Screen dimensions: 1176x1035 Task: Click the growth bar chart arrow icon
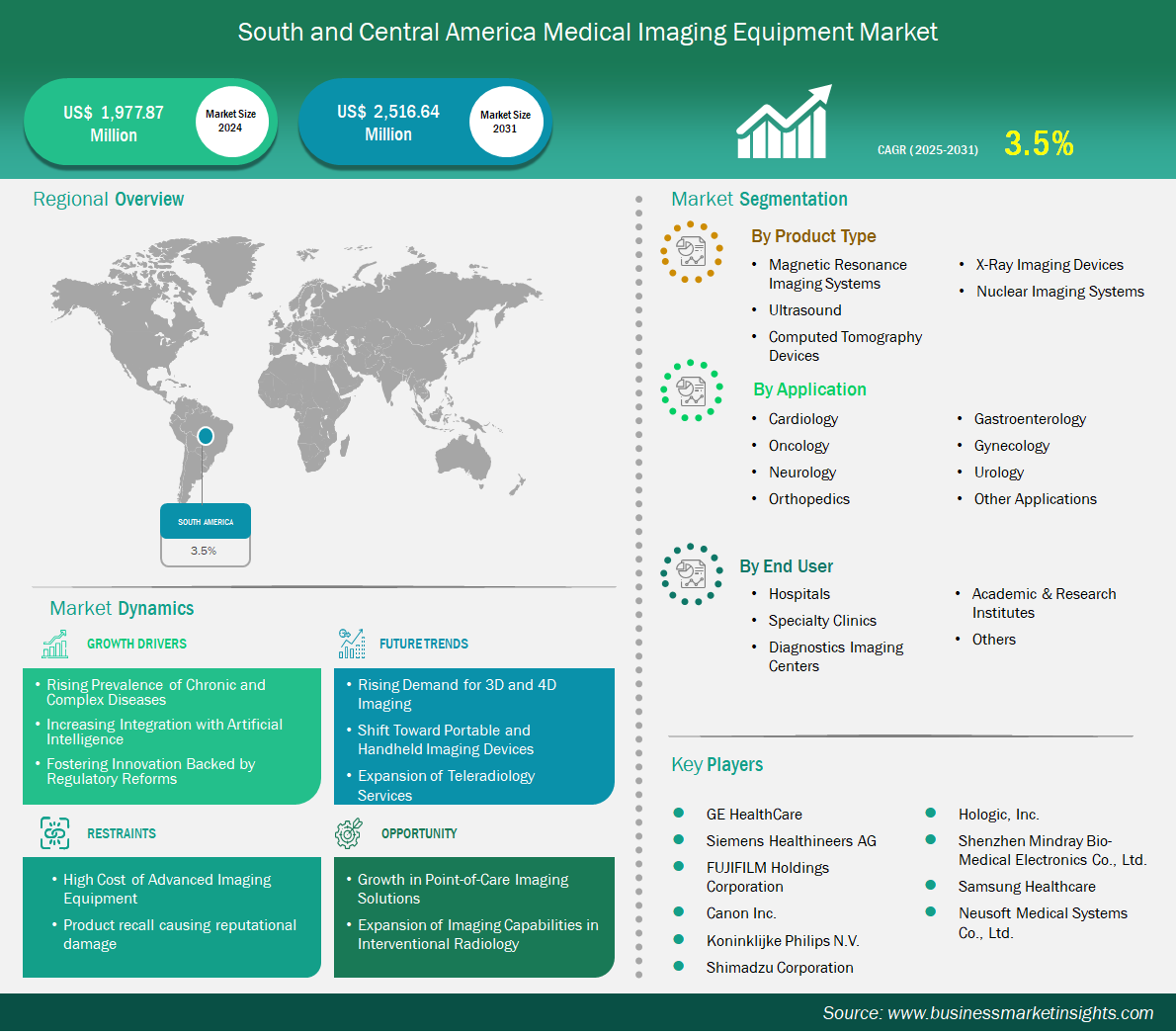[x=784, y=122]
